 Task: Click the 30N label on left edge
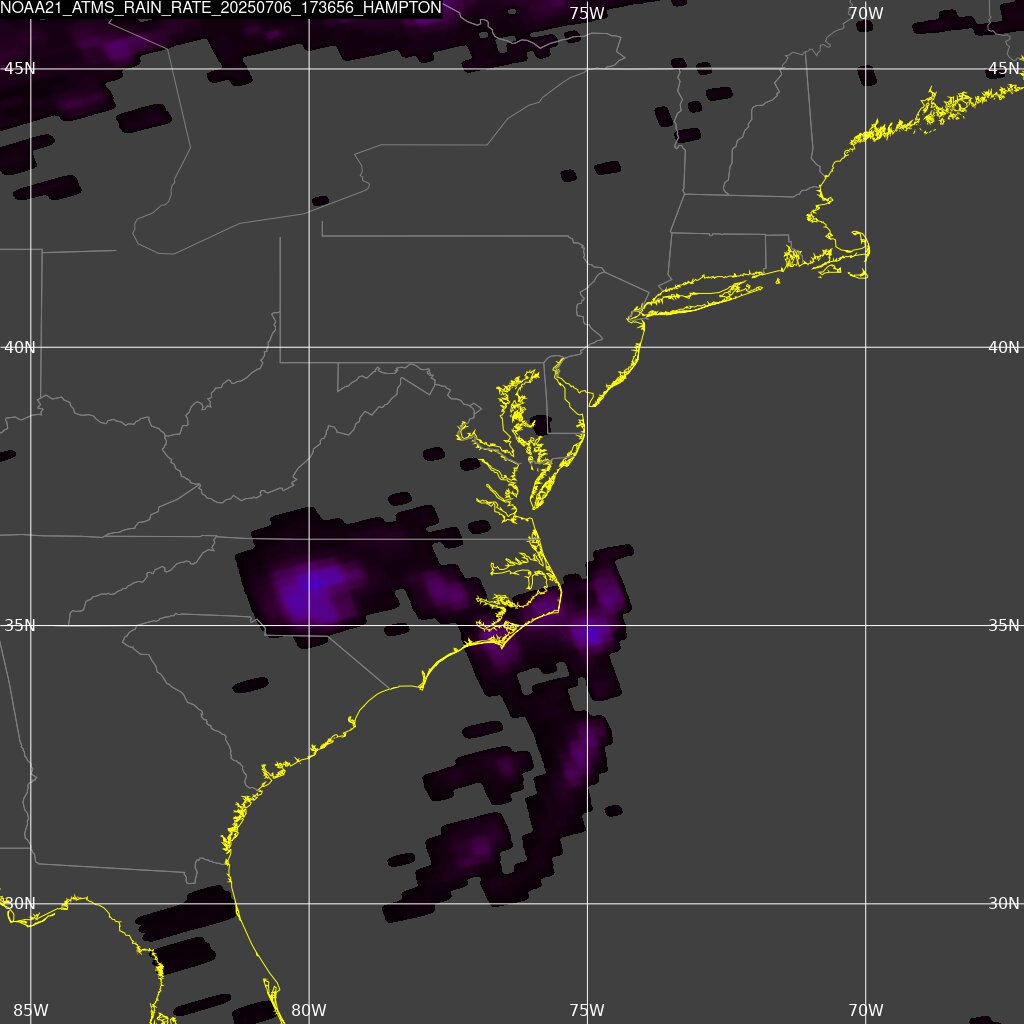[20, 903]
